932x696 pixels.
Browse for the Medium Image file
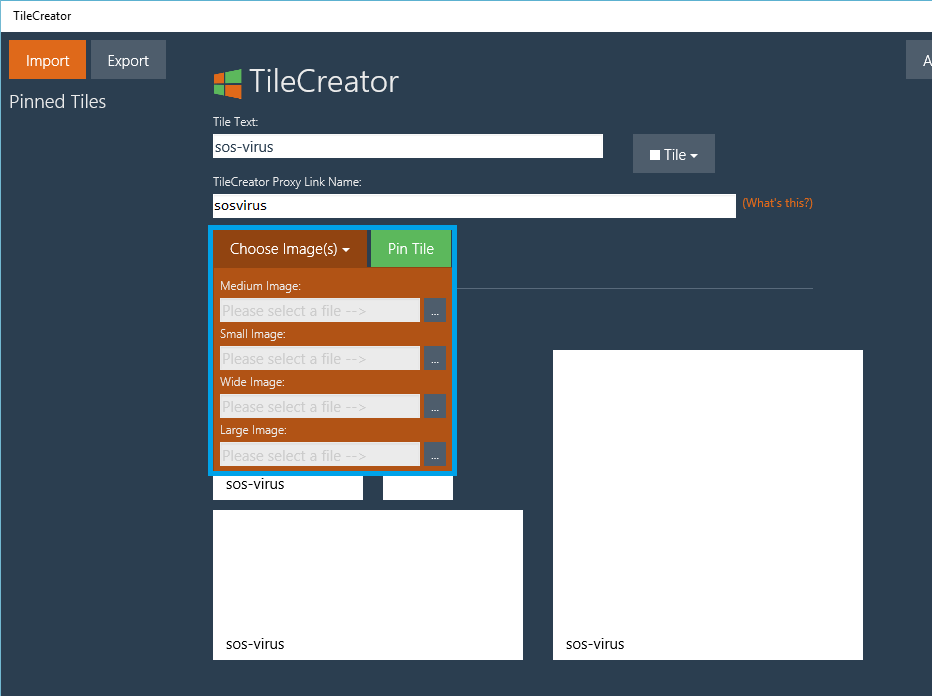(434, 310)
